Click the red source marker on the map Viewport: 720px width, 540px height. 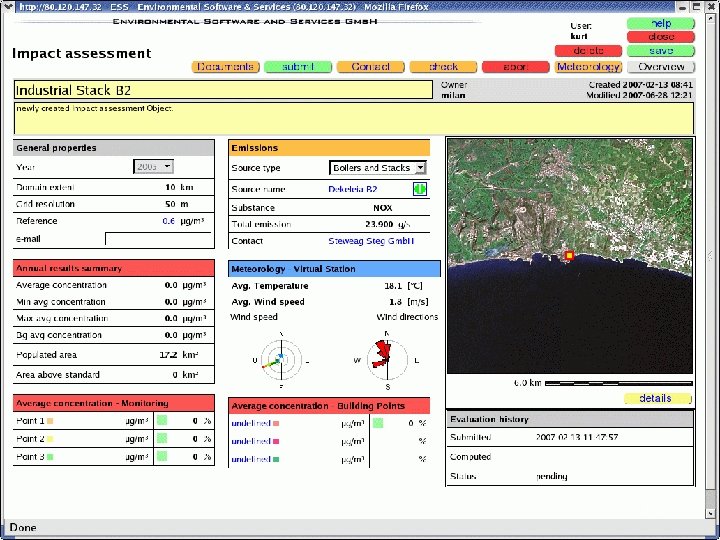click(569, 255)
